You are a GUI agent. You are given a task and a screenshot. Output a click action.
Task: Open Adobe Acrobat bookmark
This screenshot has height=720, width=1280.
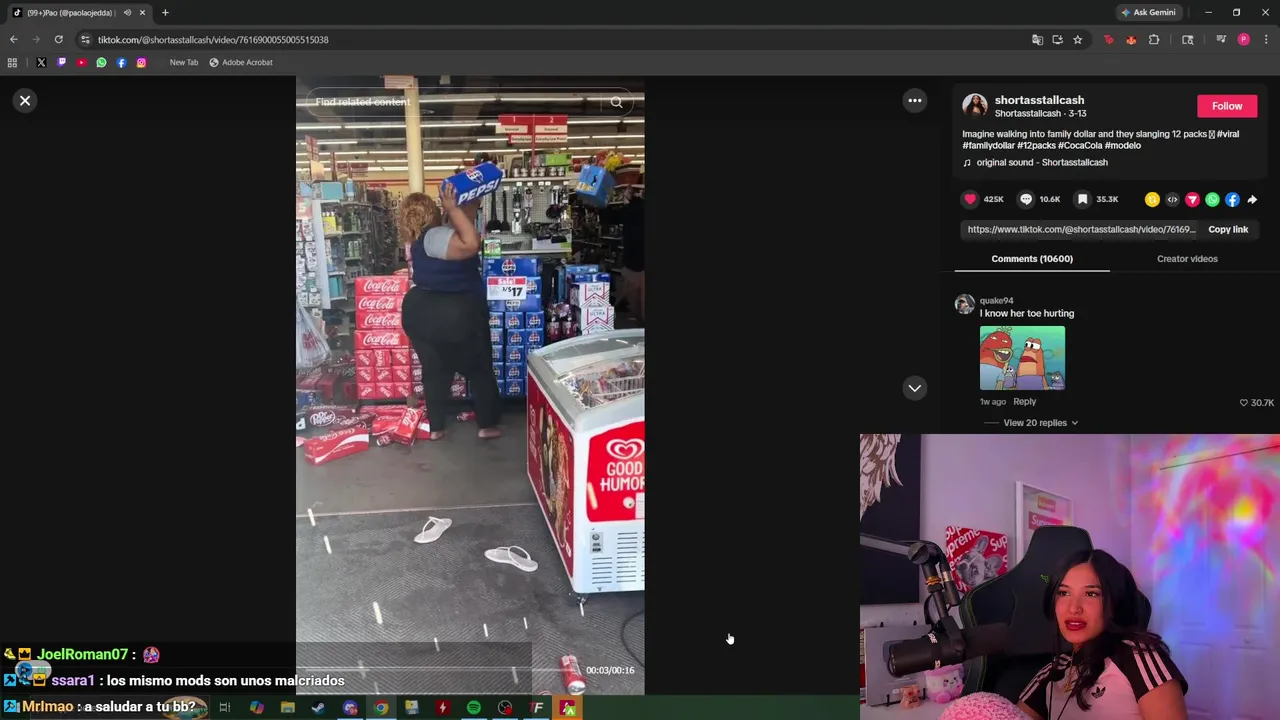click(241, 62)
